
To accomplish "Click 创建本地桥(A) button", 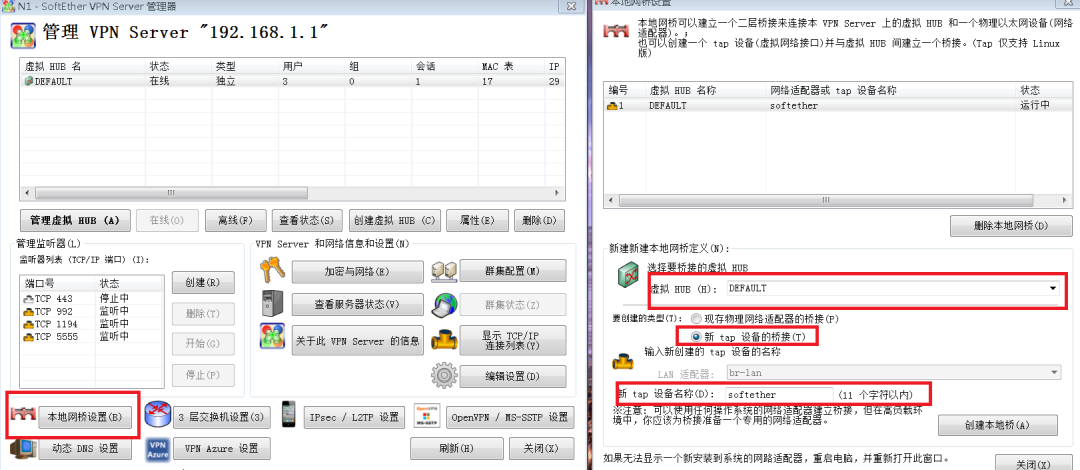I will pos(997,425).
